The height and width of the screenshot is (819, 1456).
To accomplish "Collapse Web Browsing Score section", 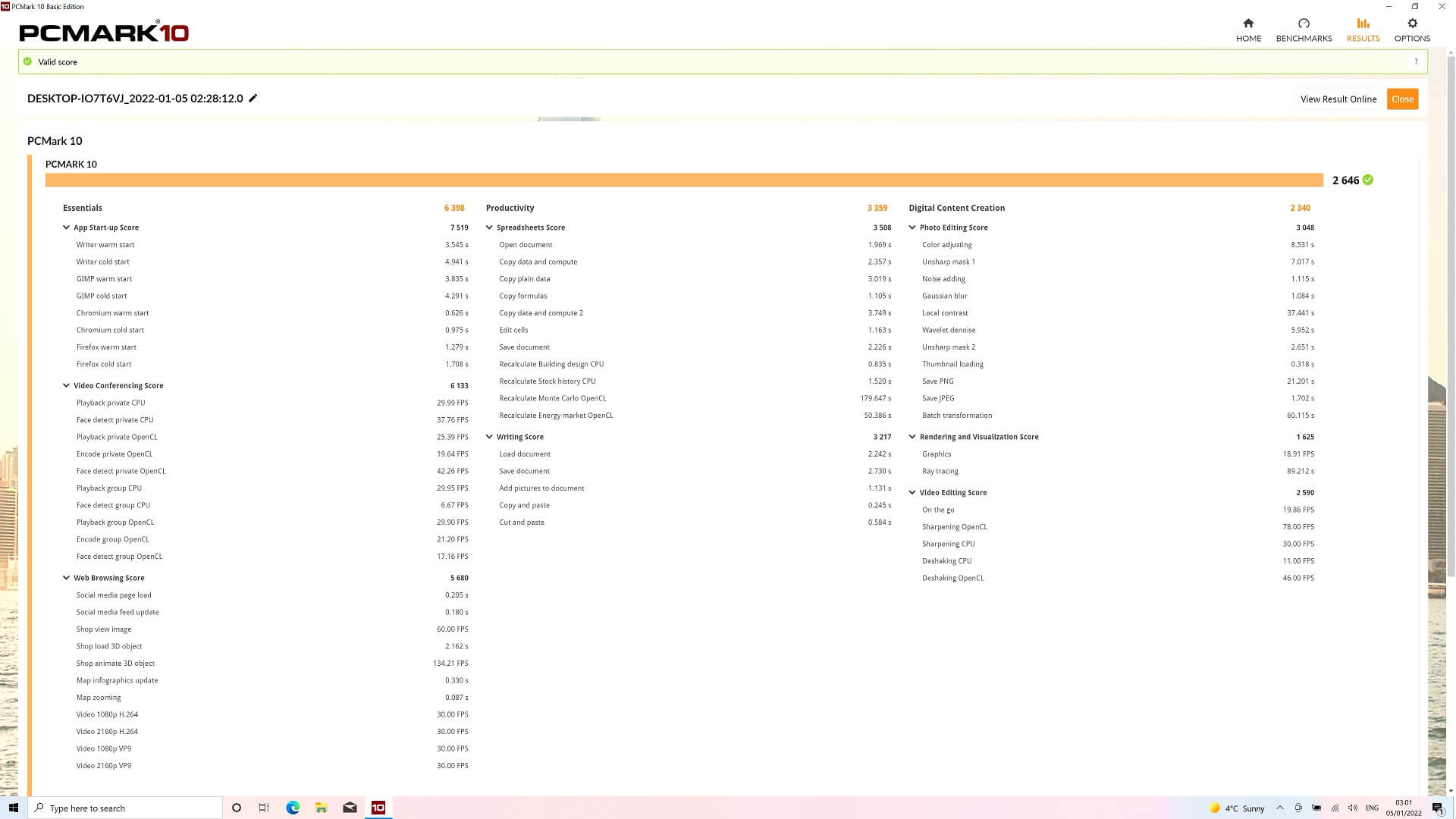I will (67, 578).
